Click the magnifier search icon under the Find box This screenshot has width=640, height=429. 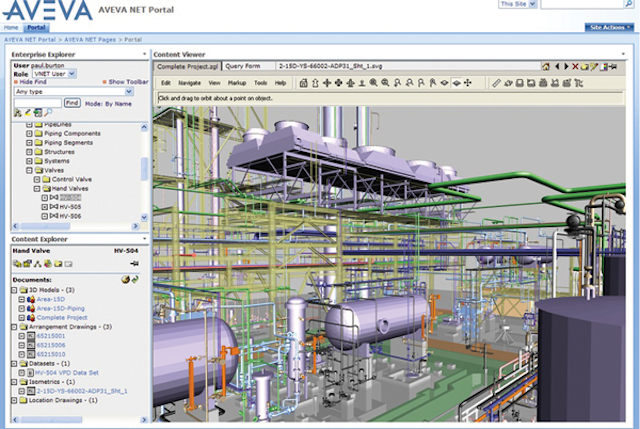coord(48,112)
